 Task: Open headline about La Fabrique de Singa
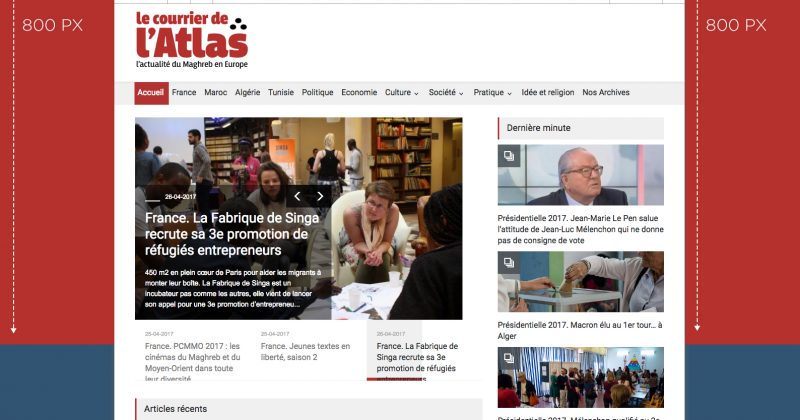[x=232, y=234]
